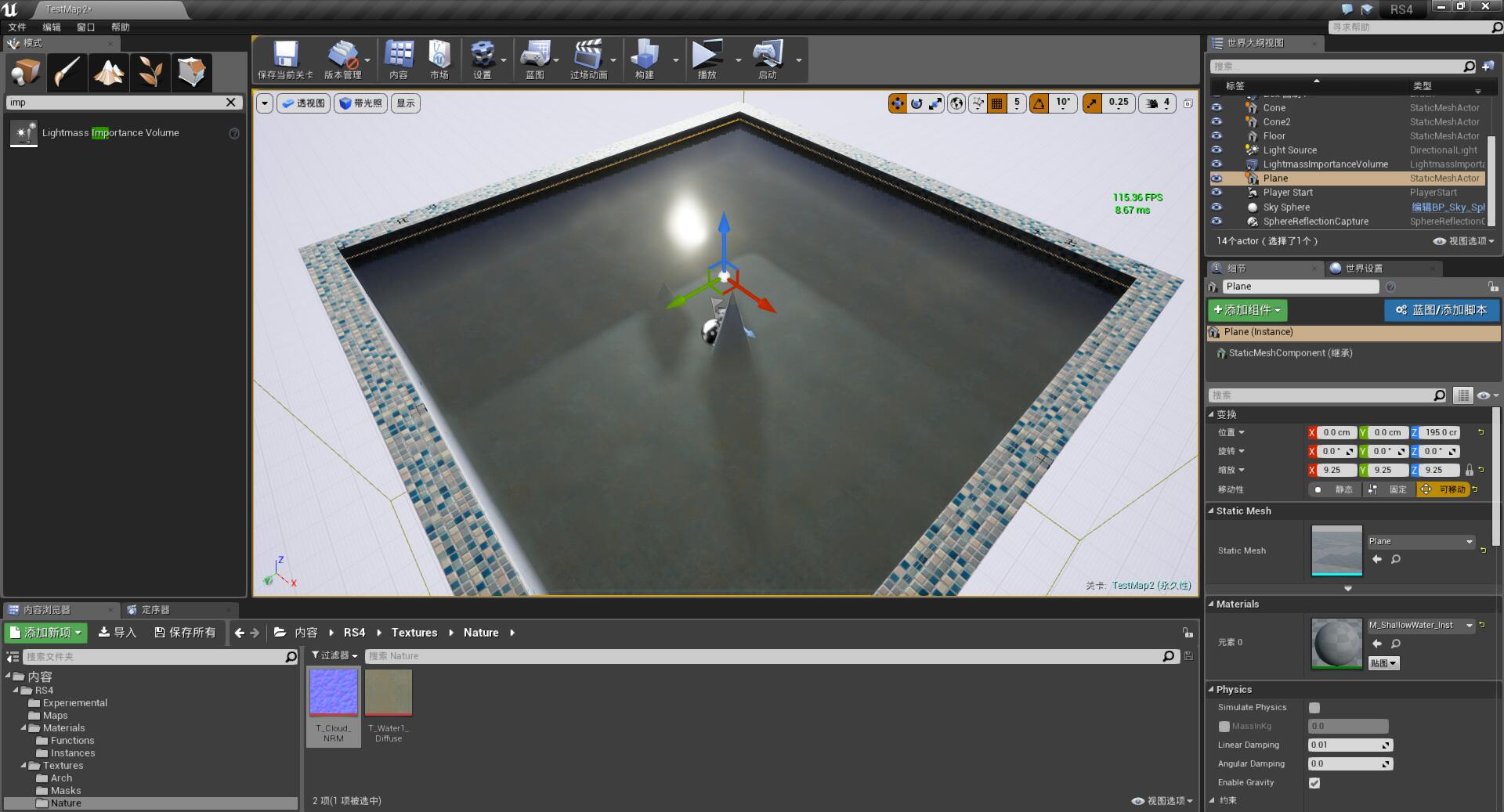Collapse the Textures folder in the tree
This screenshot has height=812, width=1504.
(x=23, y=766)
